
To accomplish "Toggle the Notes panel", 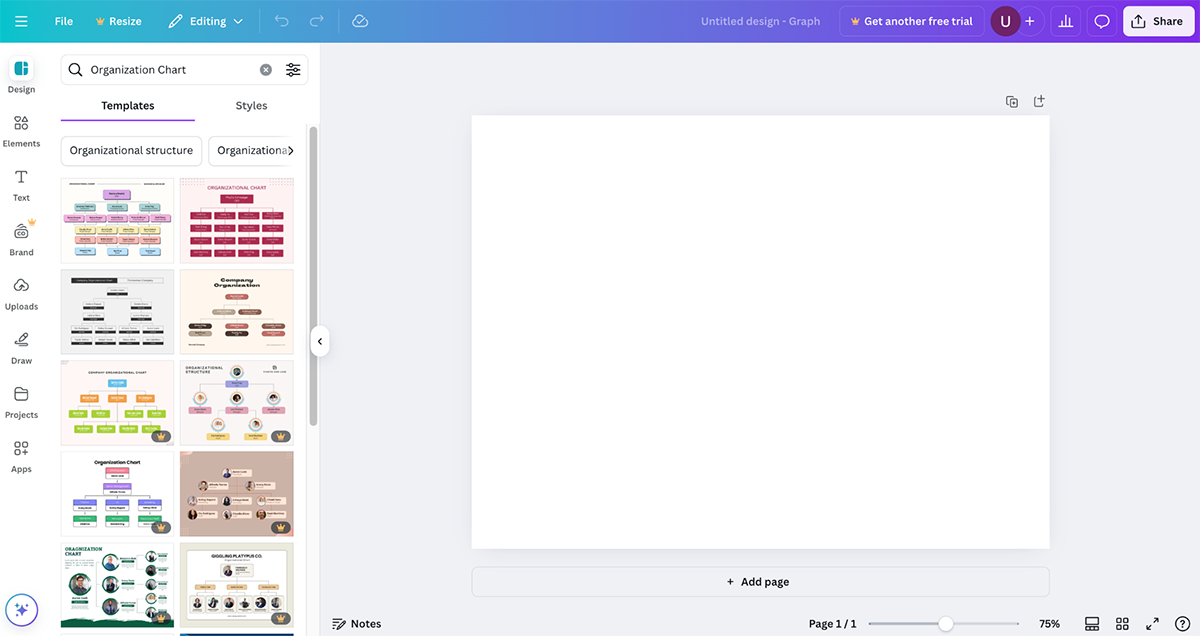I will (x=357, y=624).
